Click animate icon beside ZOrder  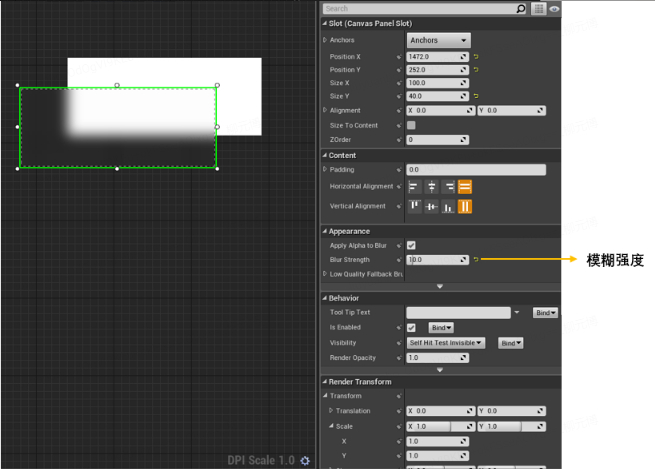[x=399, y=140]
